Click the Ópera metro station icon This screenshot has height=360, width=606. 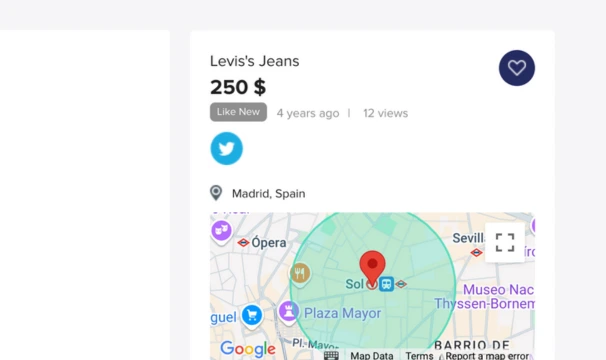coord(243,243)
